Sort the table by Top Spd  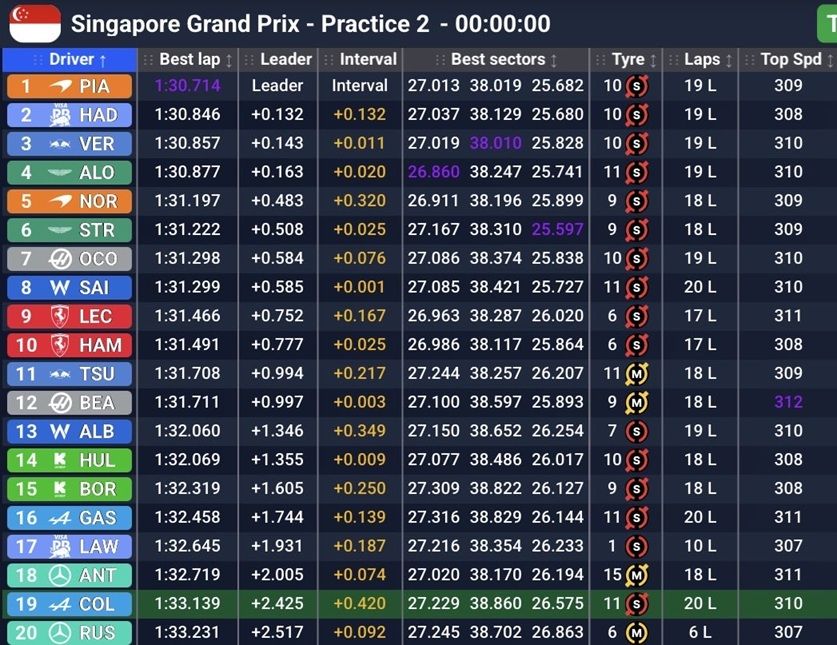tap(790, 60)
